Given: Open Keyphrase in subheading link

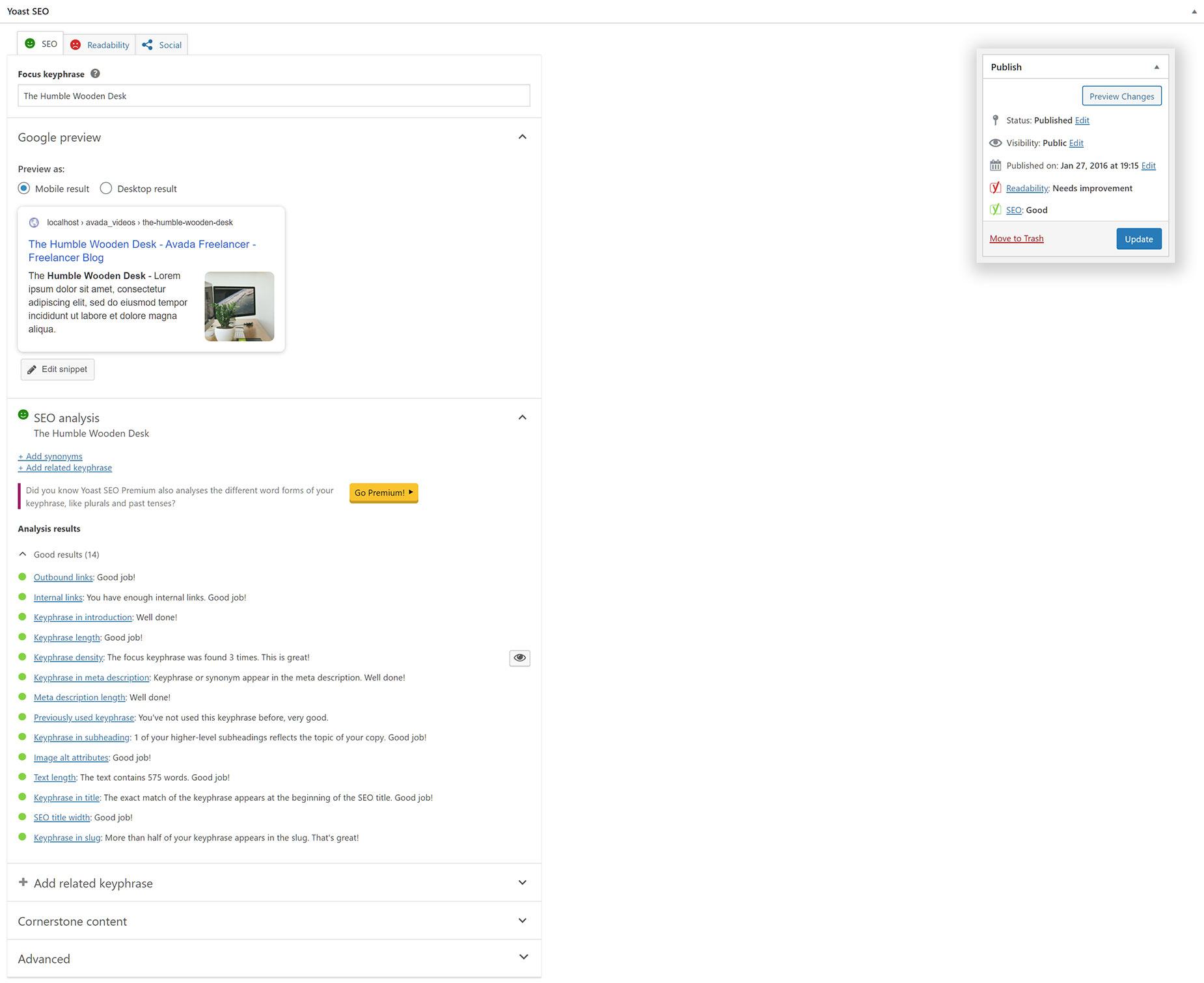Looking at the screenshot, I should click(x=82, y=738).
